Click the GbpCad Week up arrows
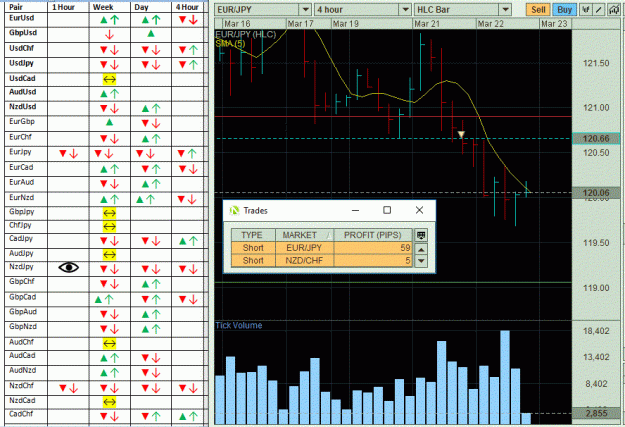Screen dimensions: 625x427 (104, 299)
